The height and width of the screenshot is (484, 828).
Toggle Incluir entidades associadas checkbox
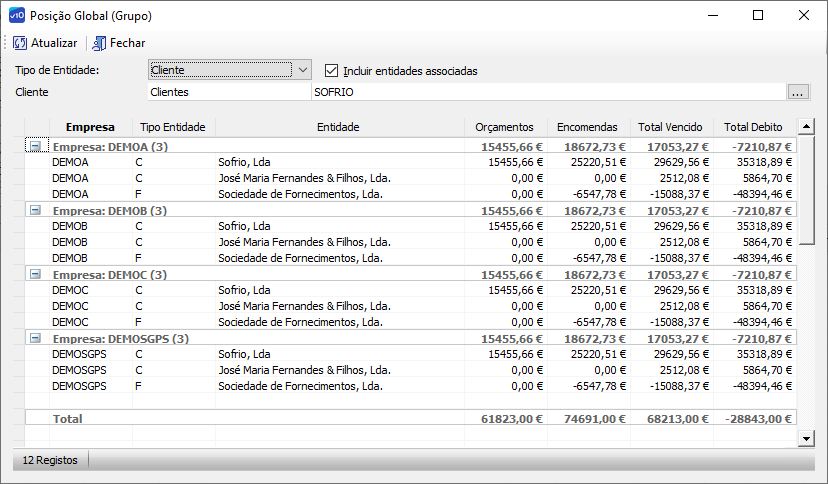click(x=331, y=70)
